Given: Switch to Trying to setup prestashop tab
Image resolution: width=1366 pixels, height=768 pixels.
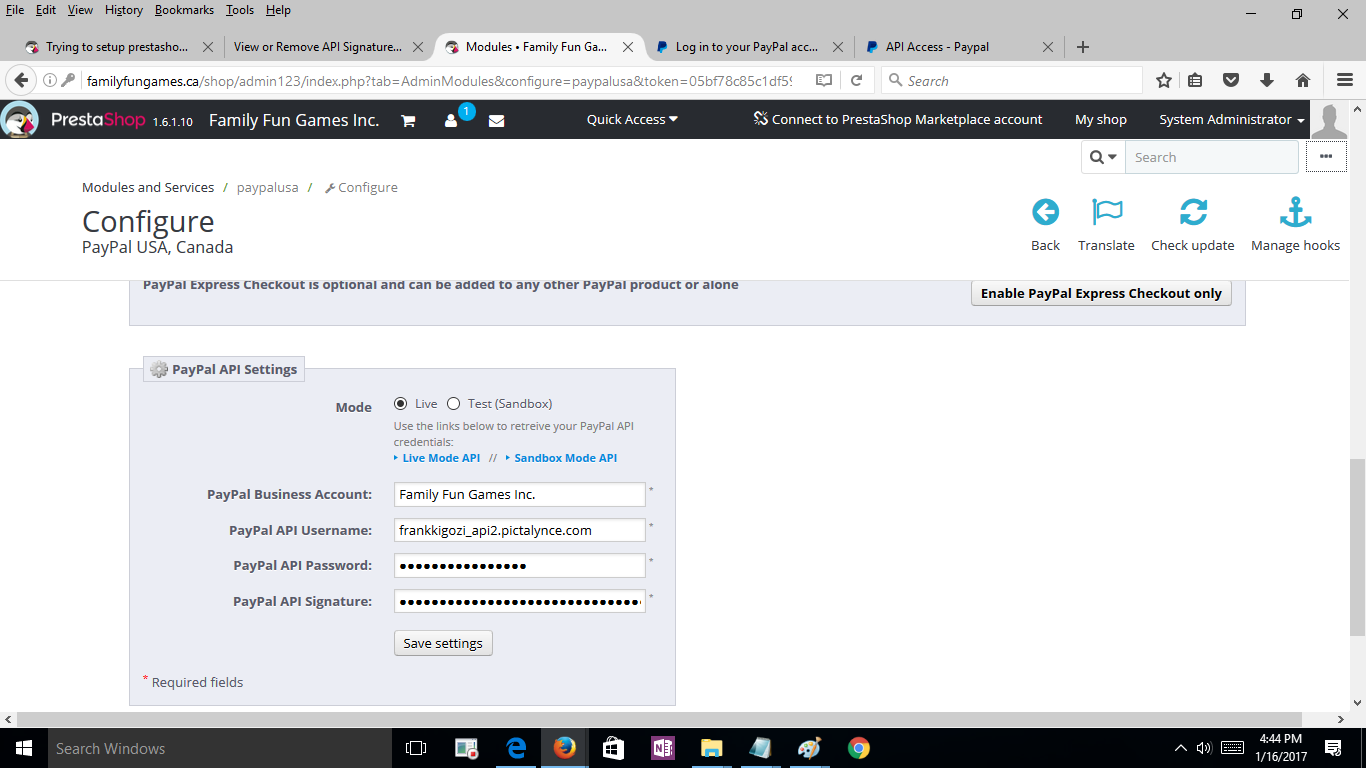Looking at the screenshot, I should pos(117,47).
